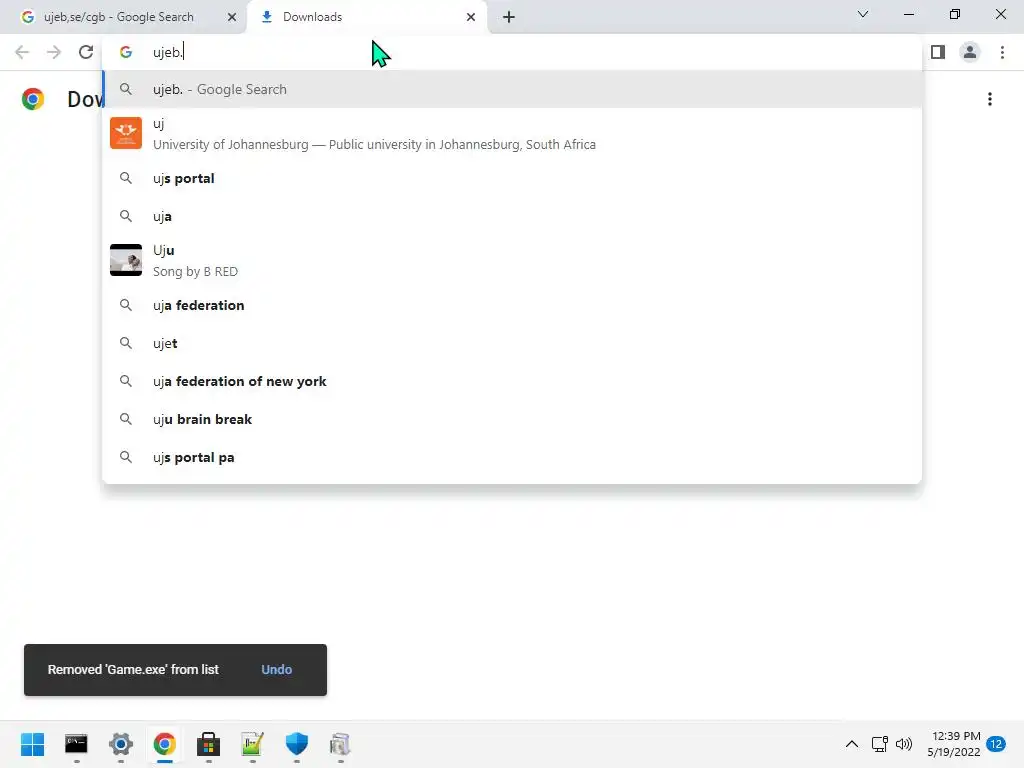Open the clock showing 12:39 PM

pos(953,744)
